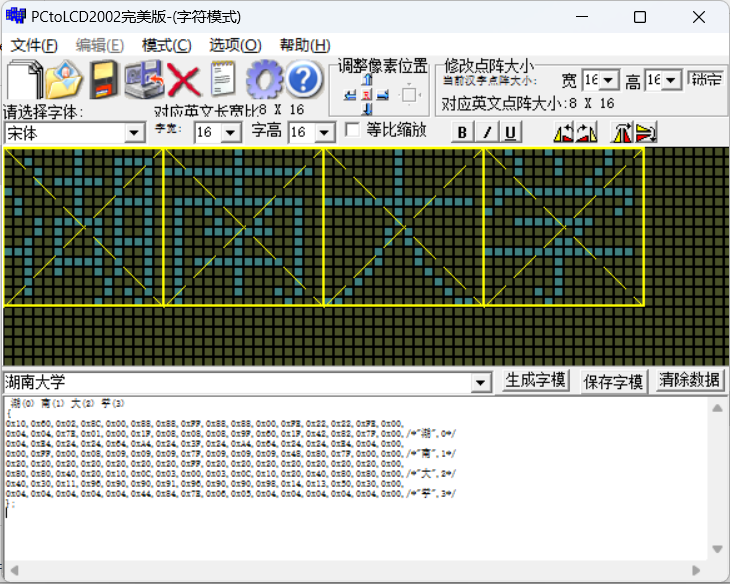Click the red X delete icon
Viewport: 730px width, 584px height.
[183, 80]
